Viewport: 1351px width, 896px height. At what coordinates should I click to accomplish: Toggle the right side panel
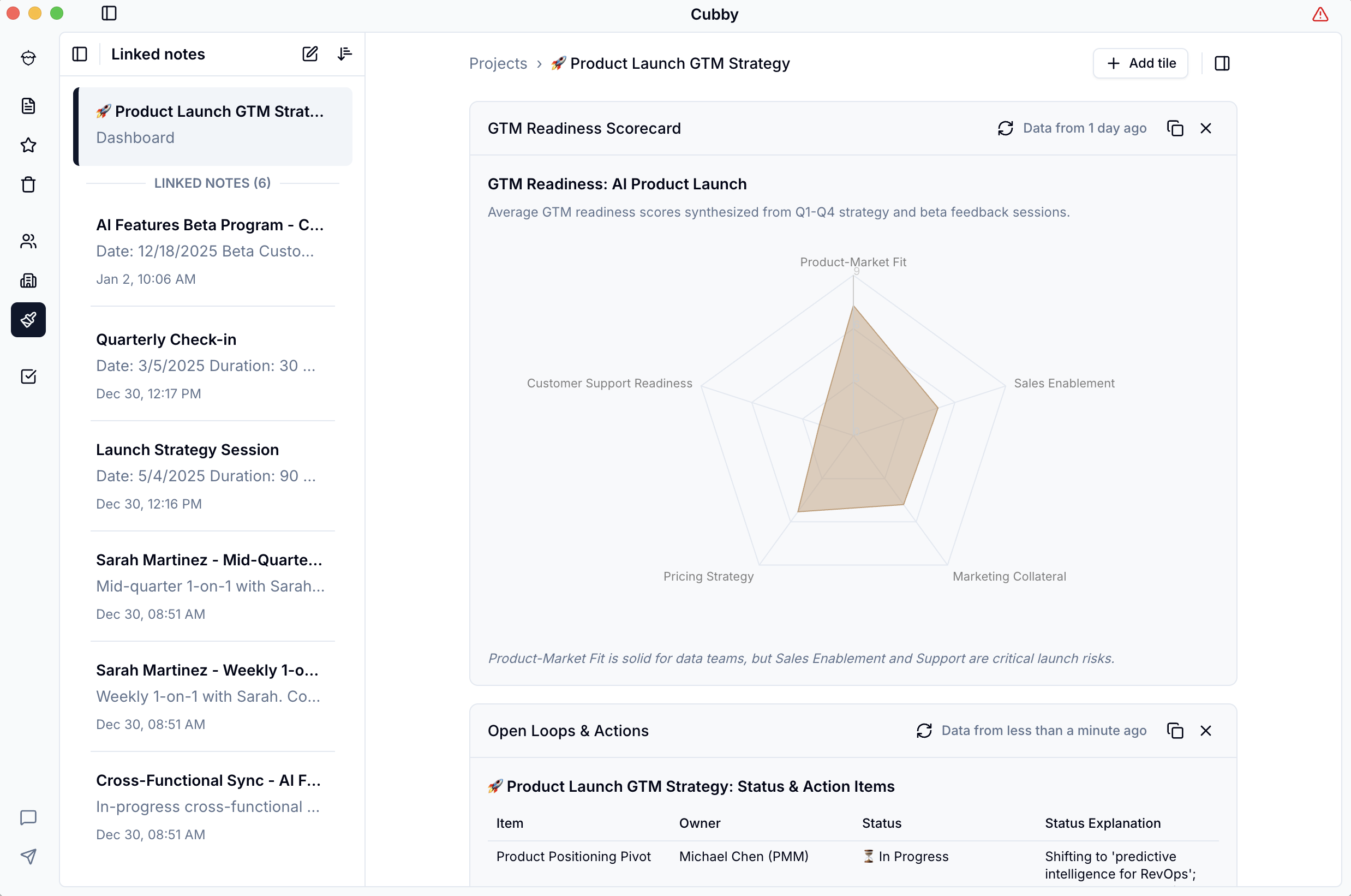[x=1222, y=63]
